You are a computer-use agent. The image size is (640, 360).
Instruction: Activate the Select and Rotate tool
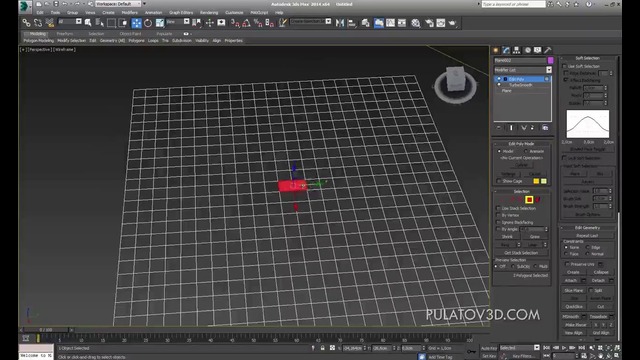(x=148, y=23)
